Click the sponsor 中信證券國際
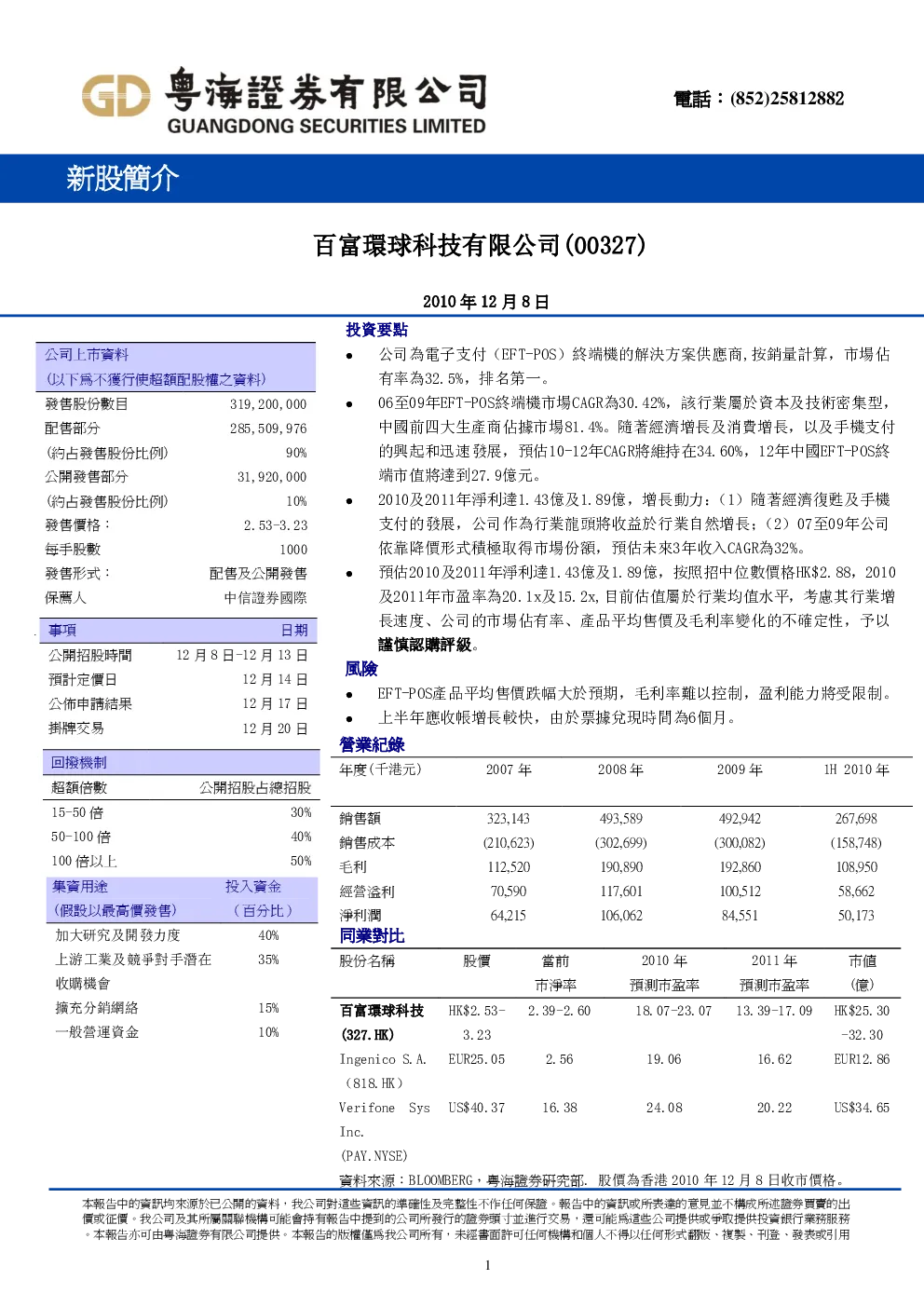Image resolution: width=924 pixels, height=1307 pixels. coord(265,598)
